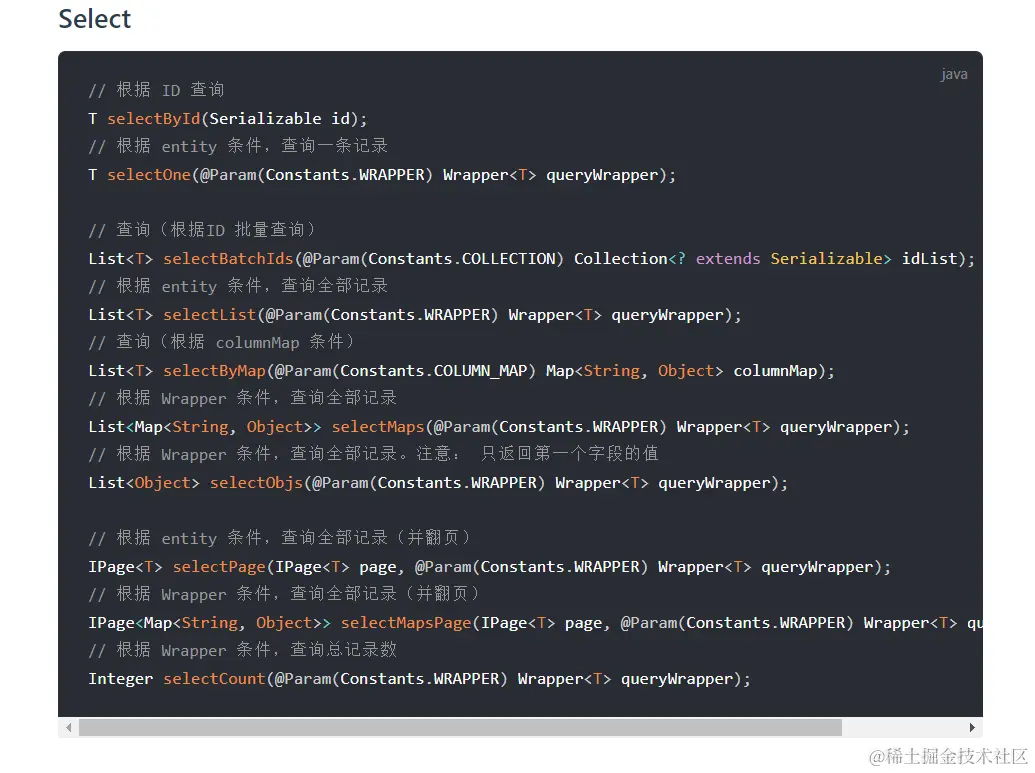Click the 'extends' keyword

[x=727, y=259]
